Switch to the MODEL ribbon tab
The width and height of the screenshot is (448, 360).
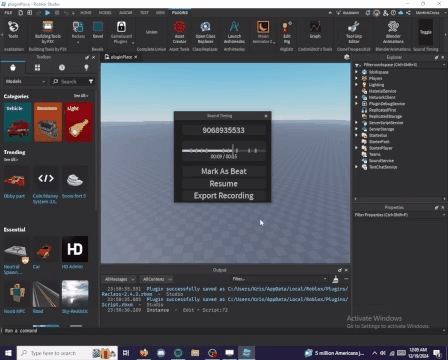pos(105,13)
